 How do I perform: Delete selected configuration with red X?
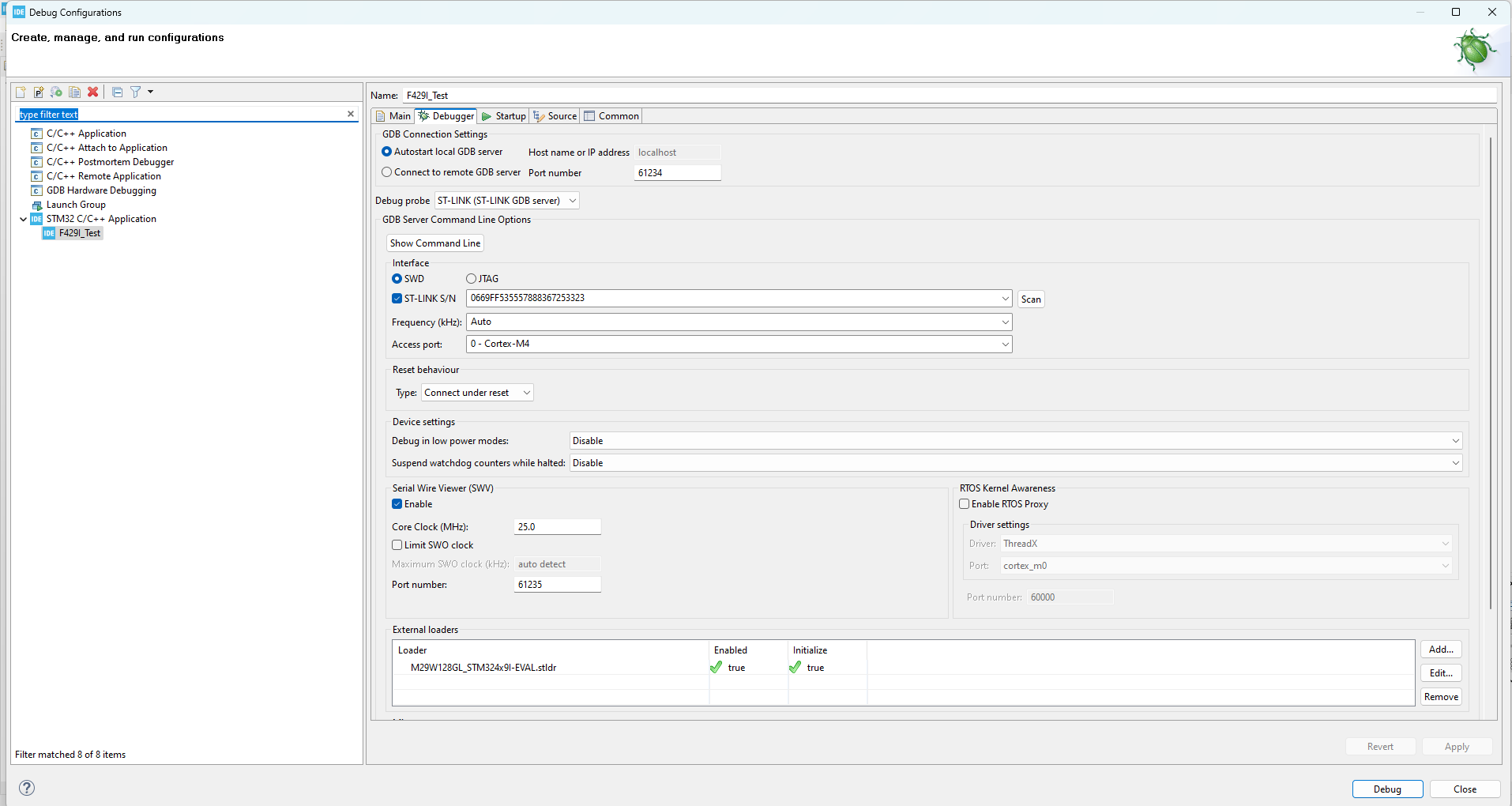93,92
